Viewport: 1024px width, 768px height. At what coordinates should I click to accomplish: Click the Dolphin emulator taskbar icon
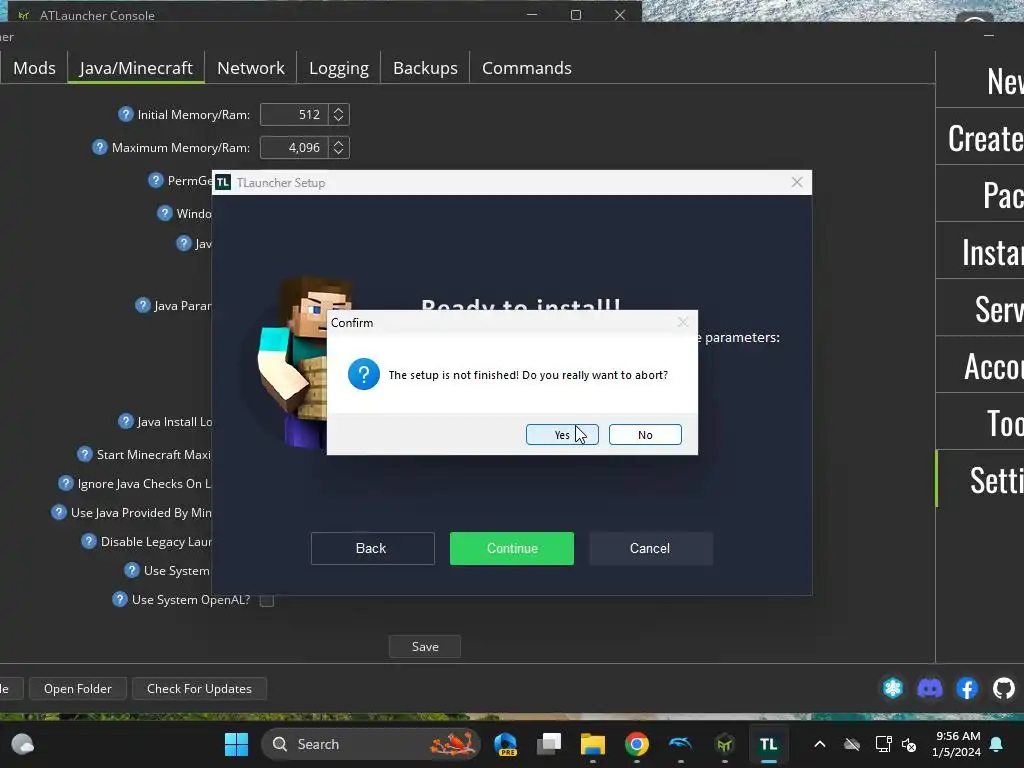pyautogui.click(x=680, y=744)
